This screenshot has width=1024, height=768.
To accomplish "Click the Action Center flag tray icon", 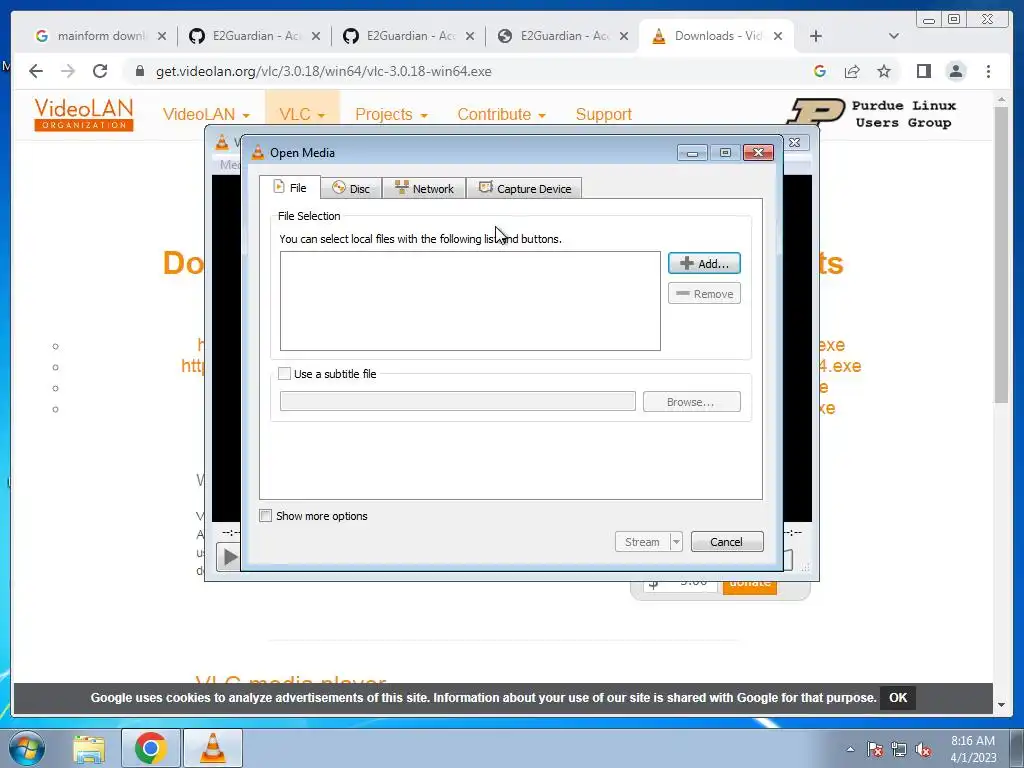I will 875,749.
